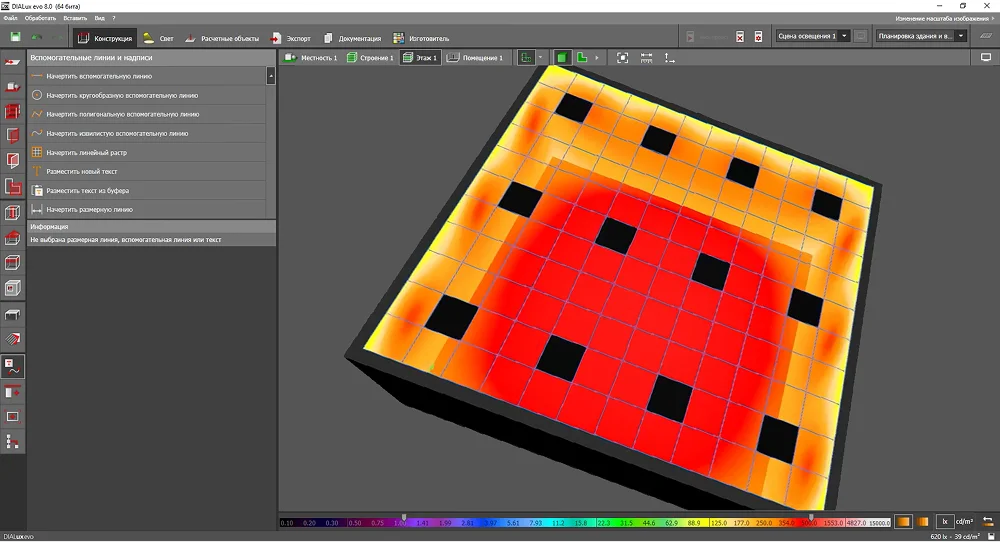Click the green save project icon

[16, 37]
